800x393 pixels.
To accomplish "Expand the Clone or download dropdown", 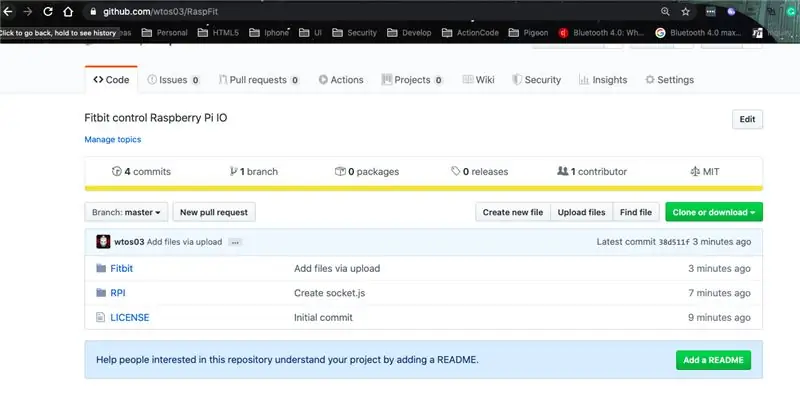I will click(714, 212).
